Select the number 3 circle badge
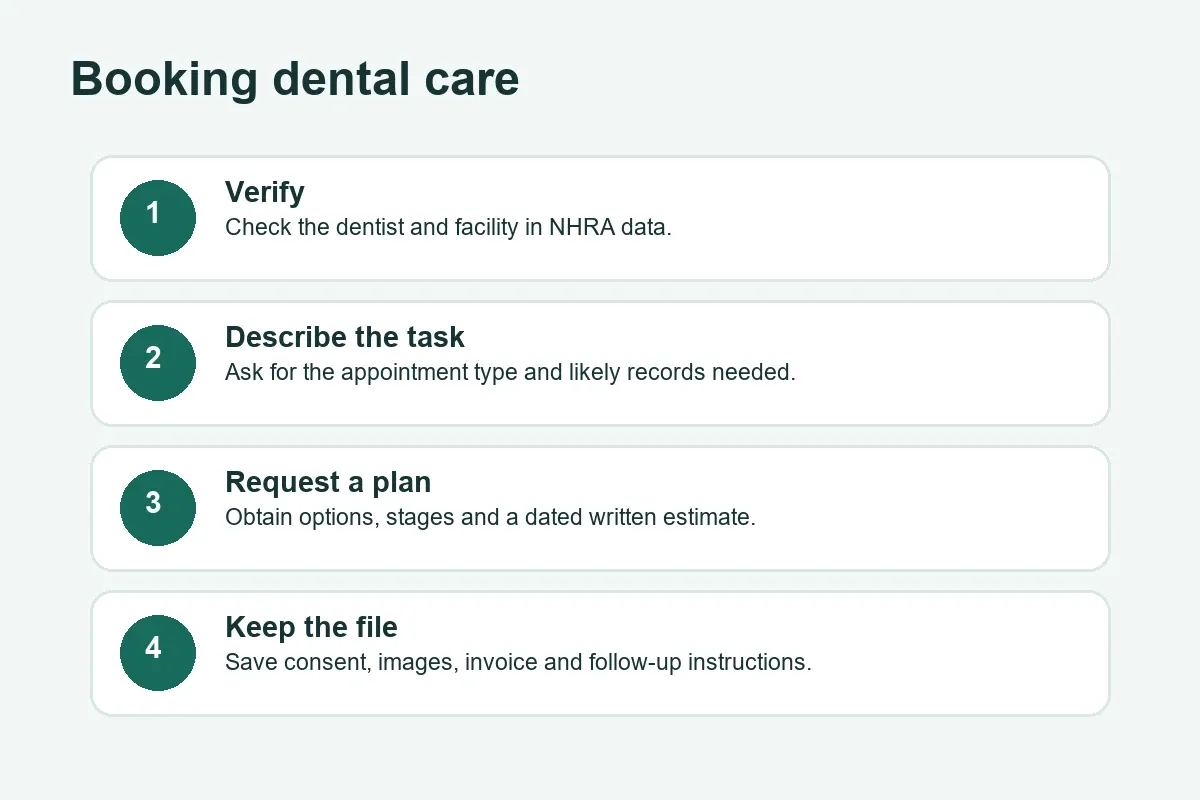 pos(158,508)
